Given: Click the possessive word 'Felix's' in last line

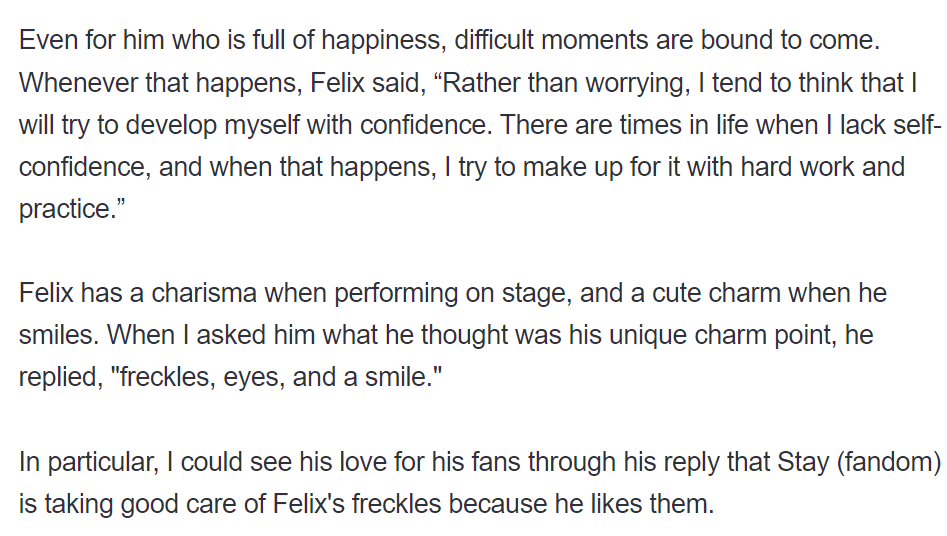Looking at the screenshot, I should (x=309, y=504).
